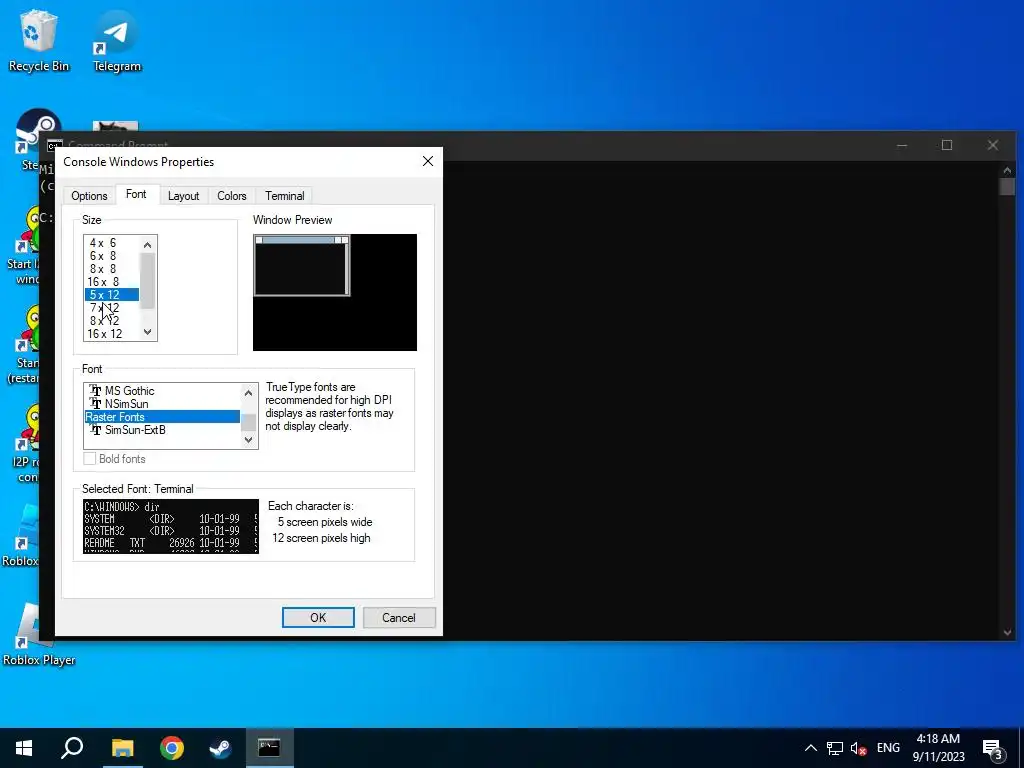Launch Google Chrome from the taskbar
Image resolution: width=1024 pixels, height=768 pixels.
pyautogui.click(x=172, y=748)
